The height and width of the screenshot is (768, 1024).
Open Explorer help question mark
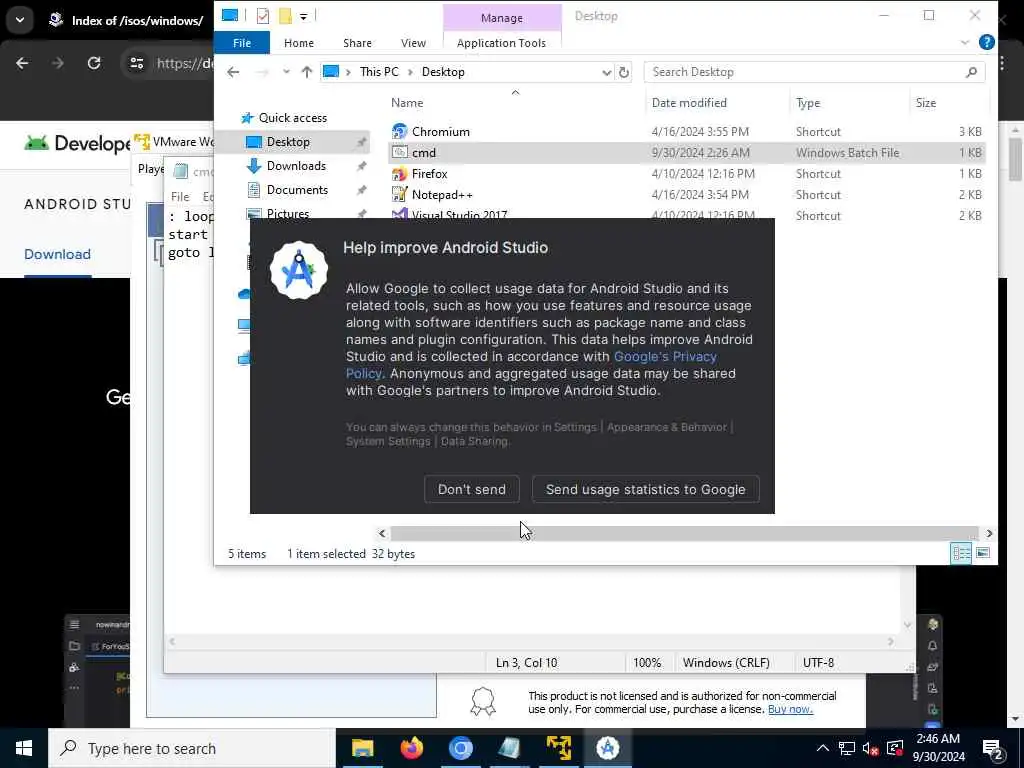(986, 42)
